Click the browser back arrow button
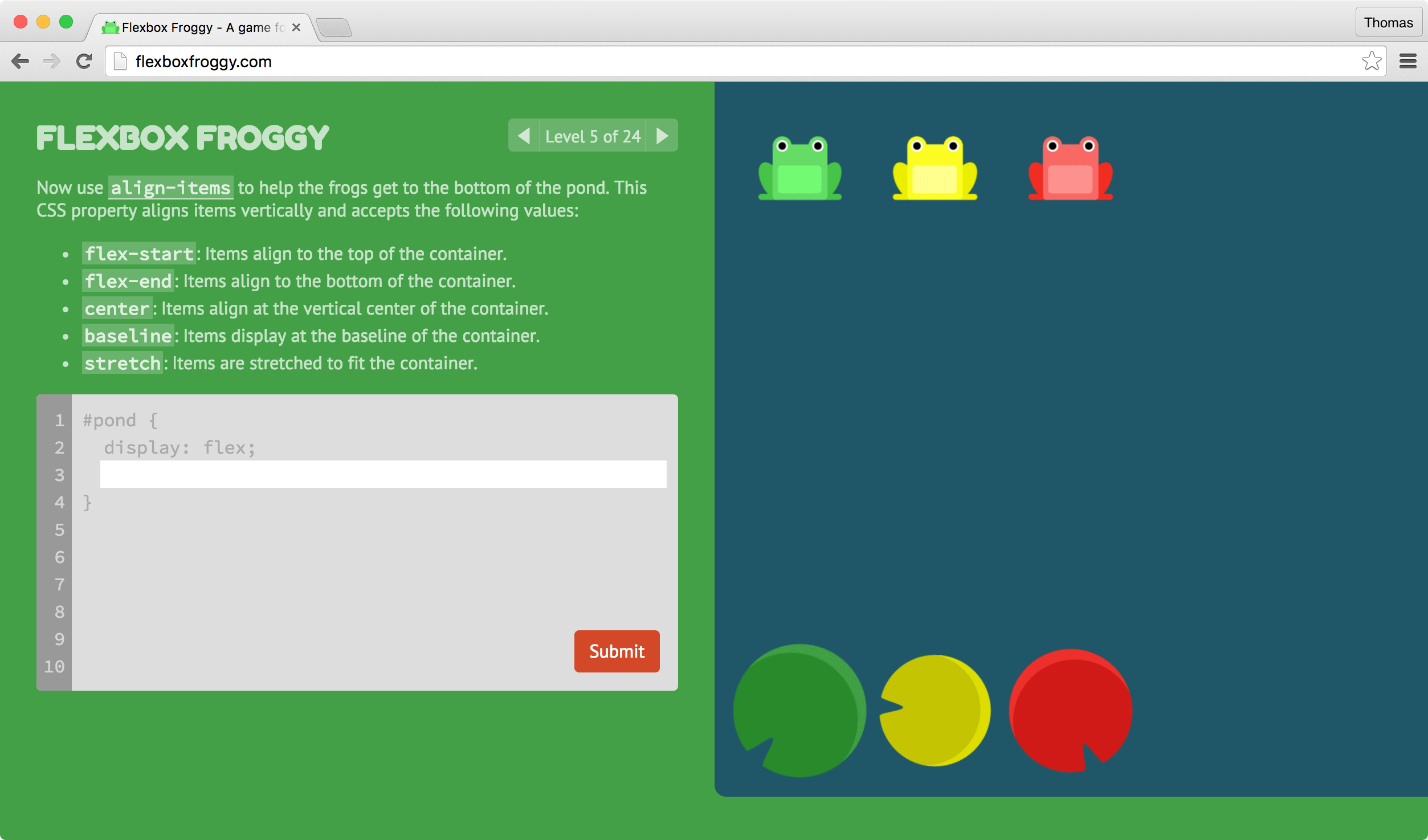 (x=20, y=62)
